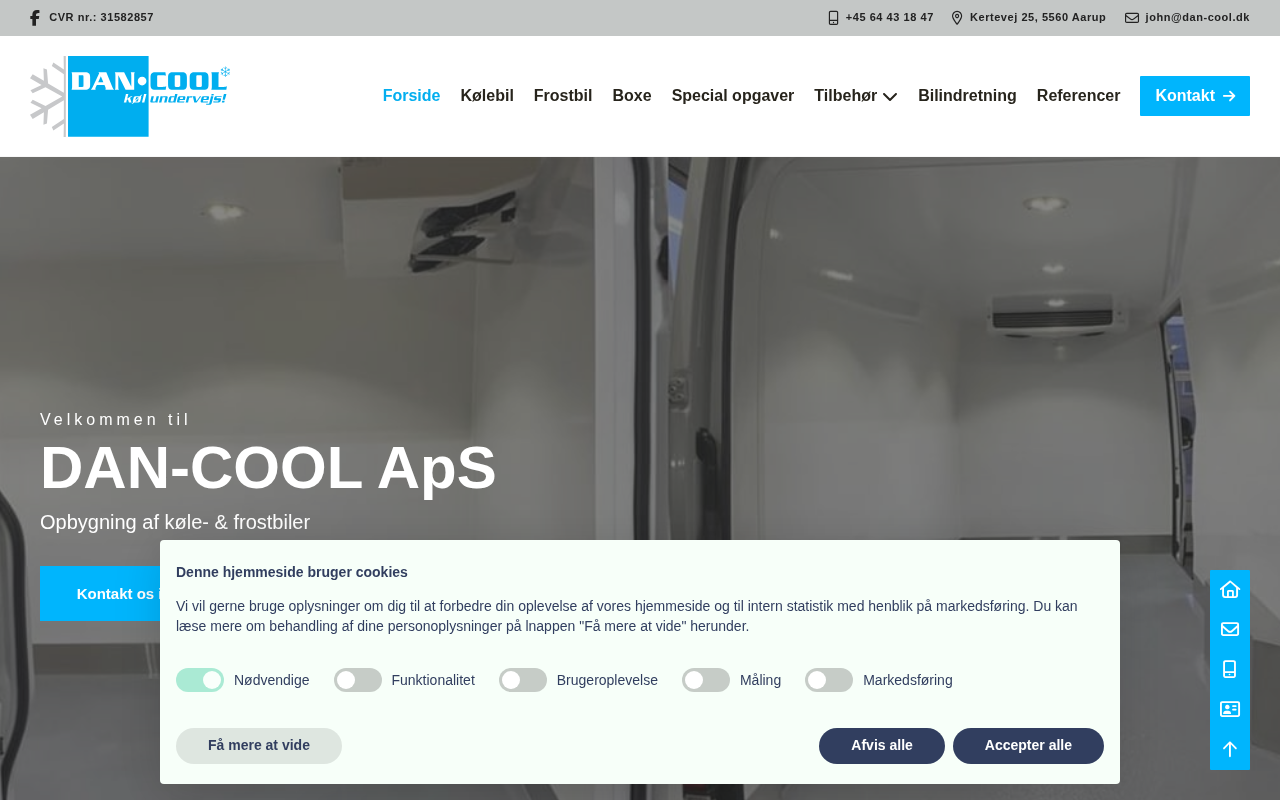This screenshot has height=800, width=1280.
Task: Click the scroll-to-top arrow icon
Action: pos(1230,749)
